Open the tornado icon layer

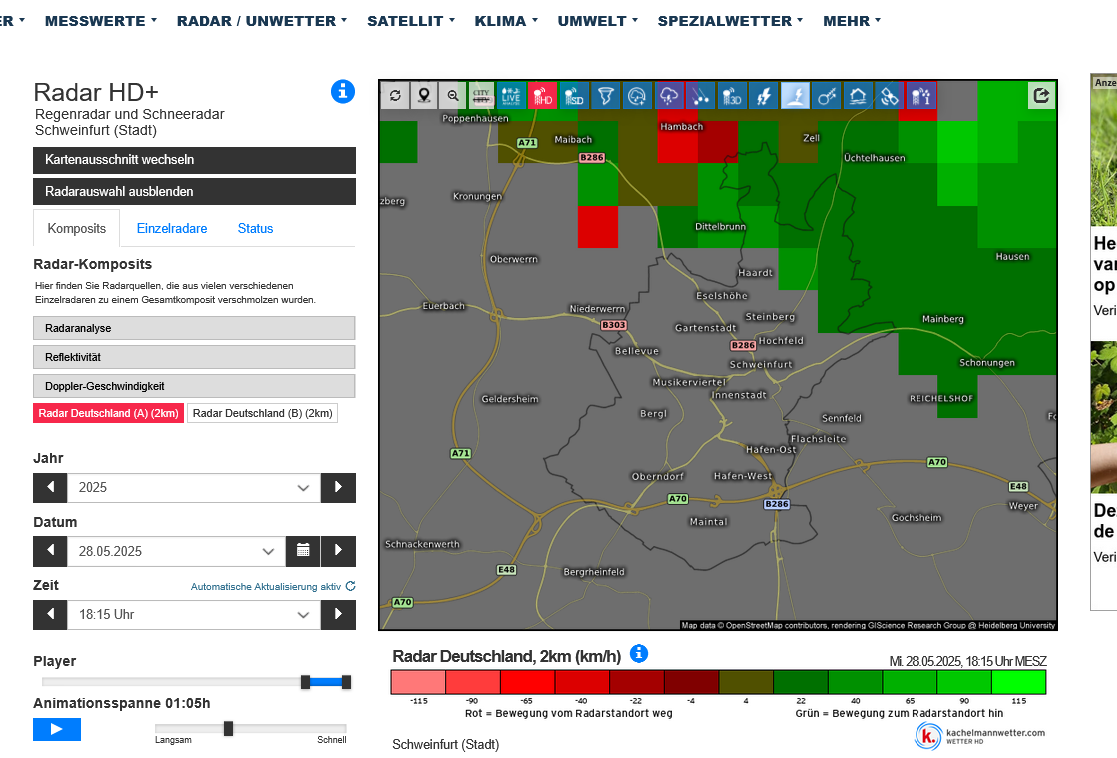(604, 96)
